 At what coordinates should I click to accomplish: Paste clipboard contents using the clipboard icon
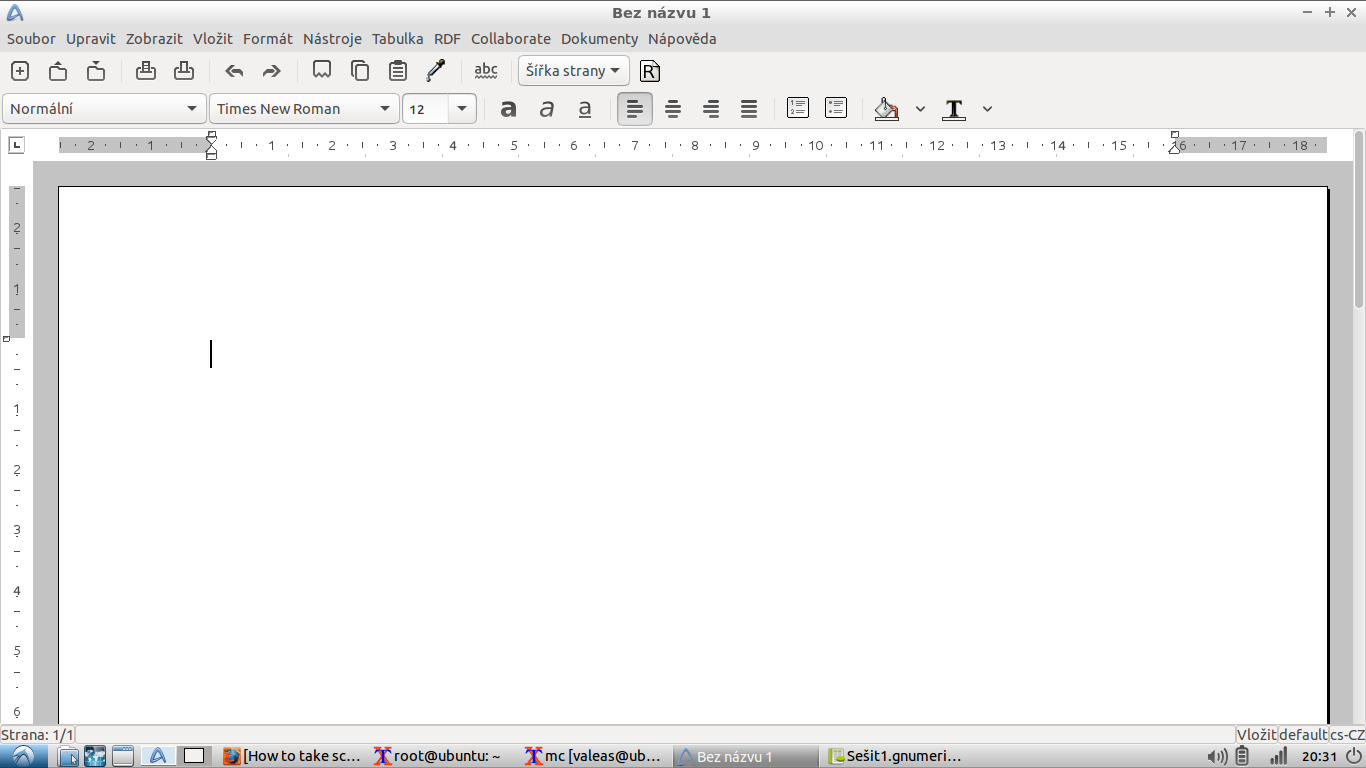[x=398, y=71]
